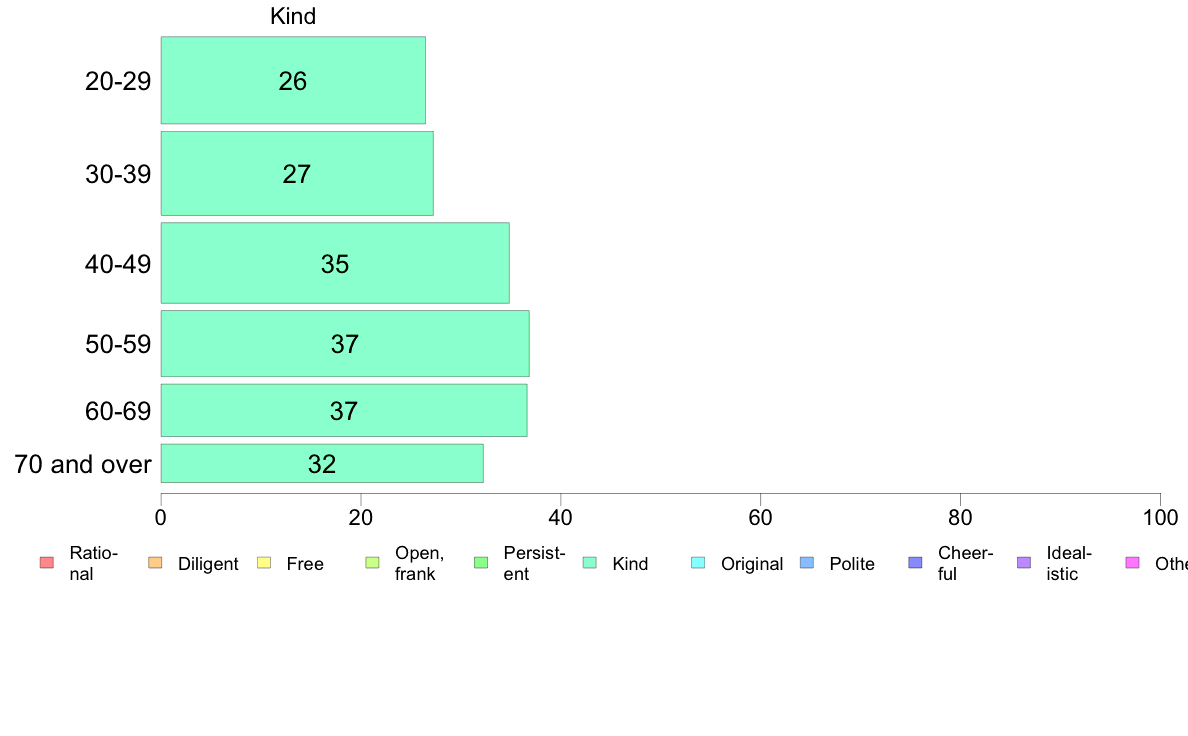Click the Free legend yellow swatch

(264, 562)
